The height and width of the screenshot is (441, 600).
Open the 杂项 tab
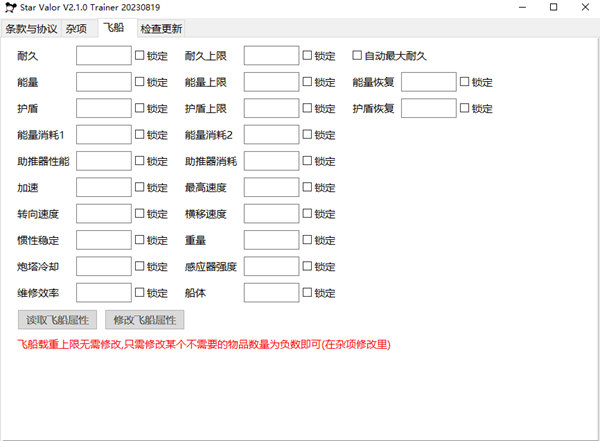[x=77, y=29]
